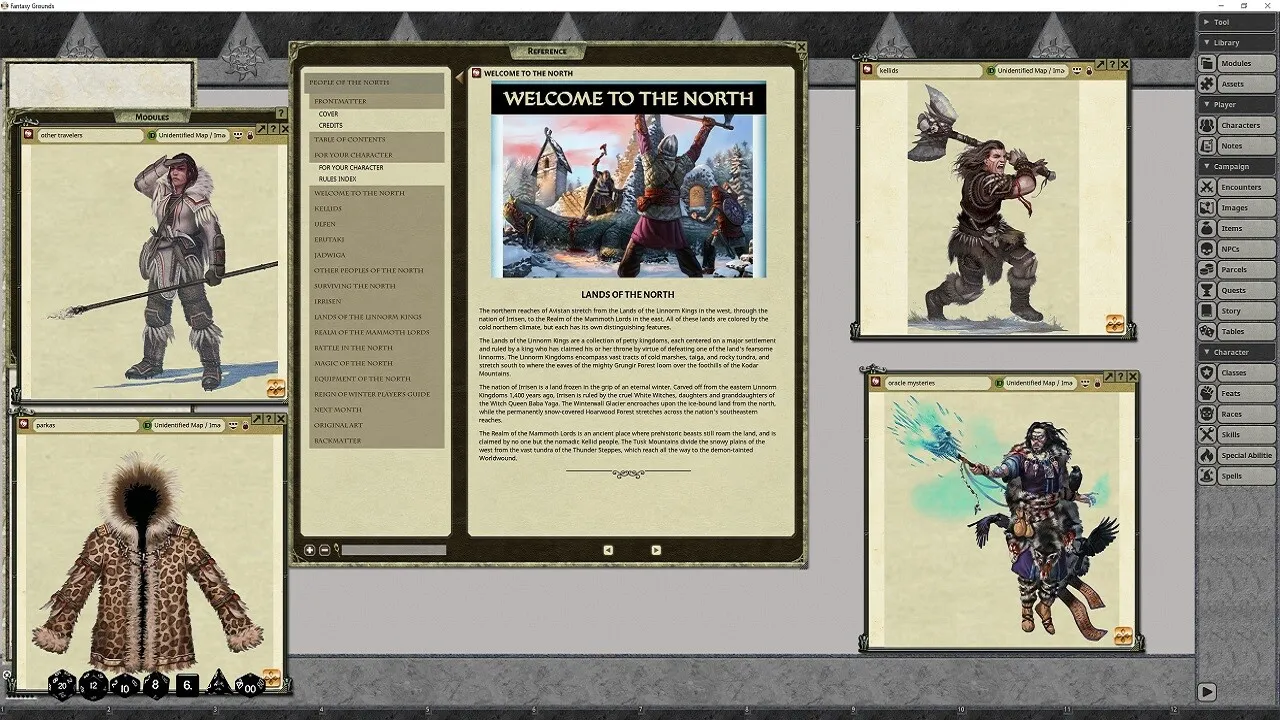
Task: Open the Skills character button
Action: coord(1237,434)
